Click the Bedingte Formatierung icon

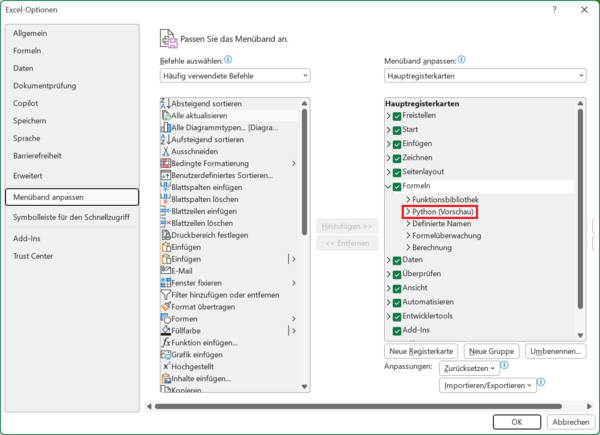[x=165, y=163]
